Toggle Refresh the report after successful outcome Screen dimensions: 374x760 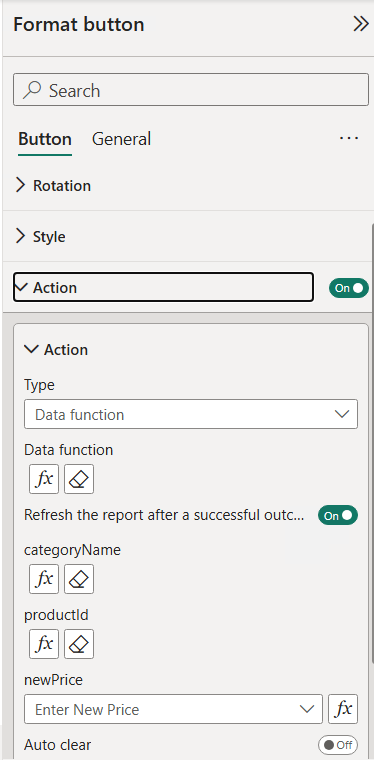click(338, 516)
